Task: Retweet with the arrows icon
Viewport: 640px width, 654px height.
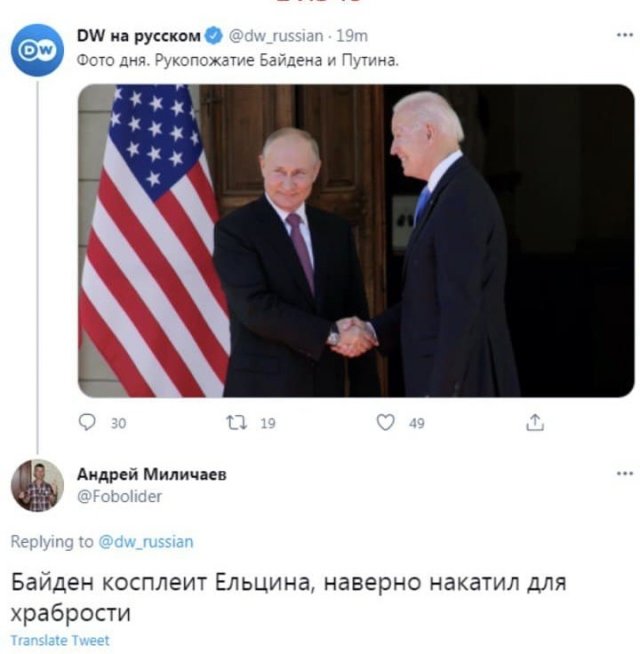Action: 237,423
